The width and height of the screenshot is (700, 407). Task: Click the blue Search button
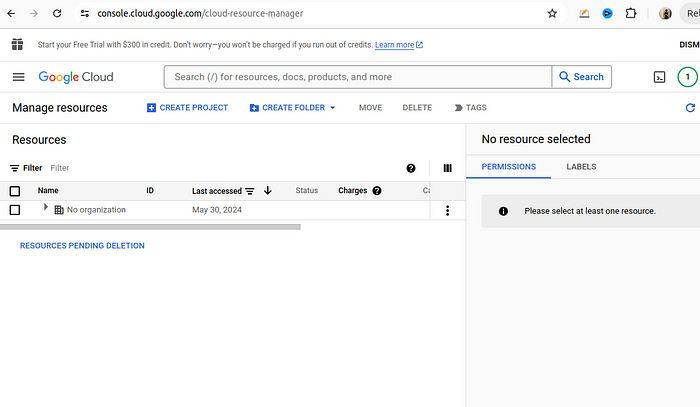click(582, 77)
